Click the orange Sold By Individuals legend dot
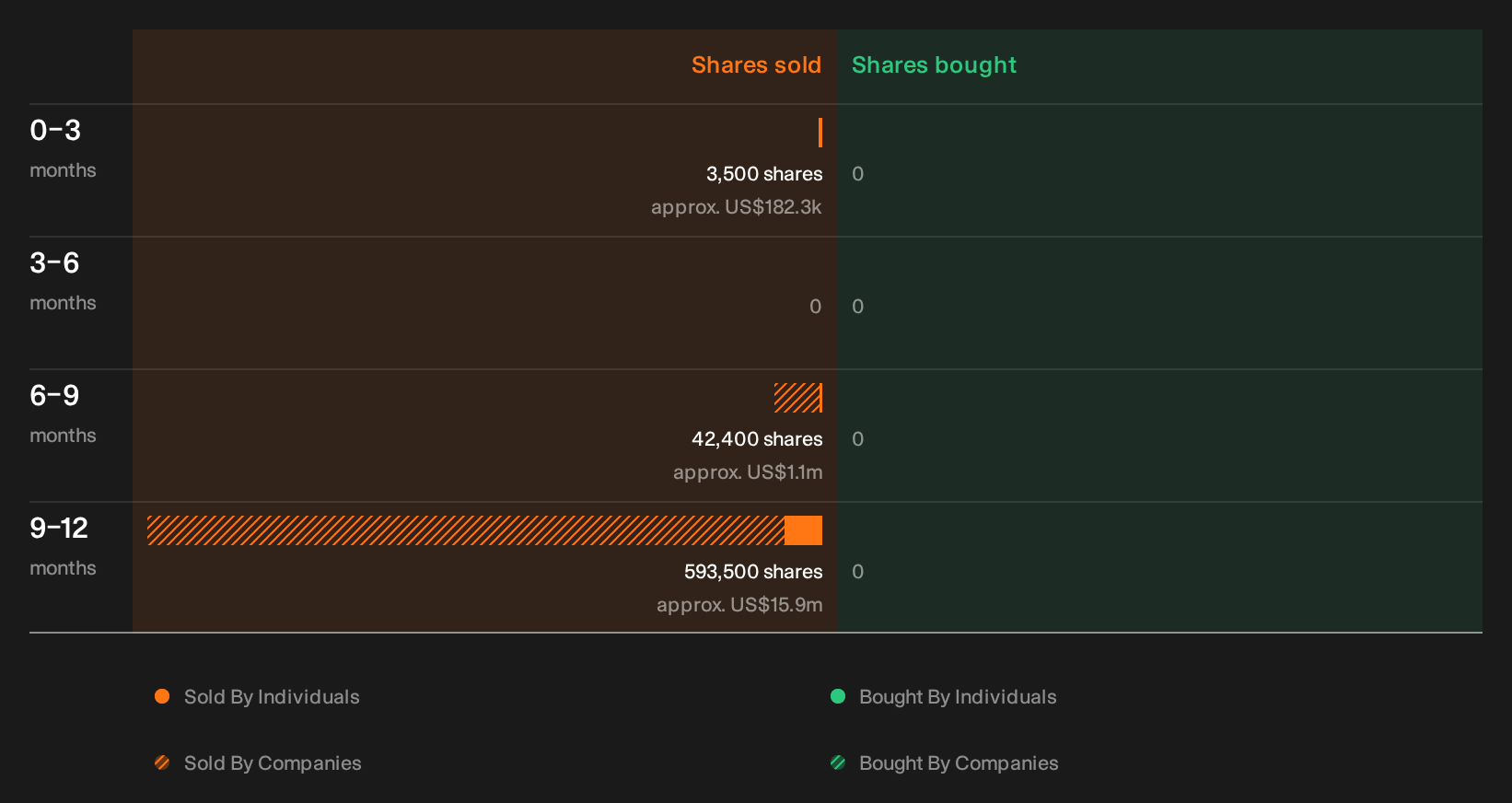The width and height of the screenshot is (1512, 803). (x=162, y=696)
